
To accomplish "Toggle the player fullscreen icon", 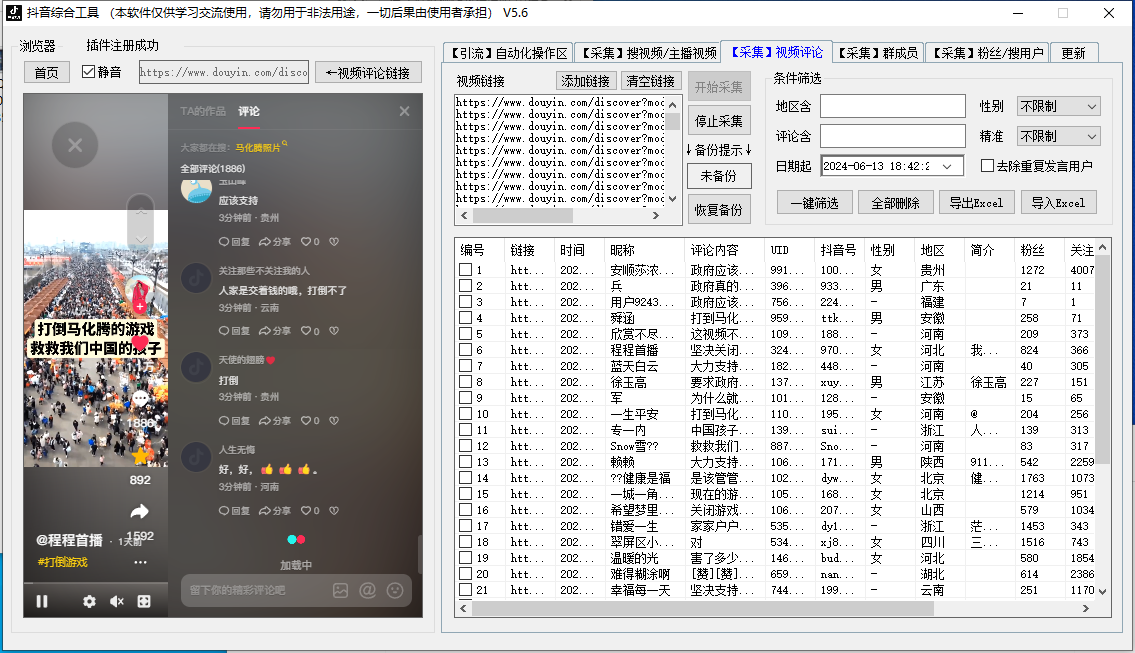I will click(144, 602).
